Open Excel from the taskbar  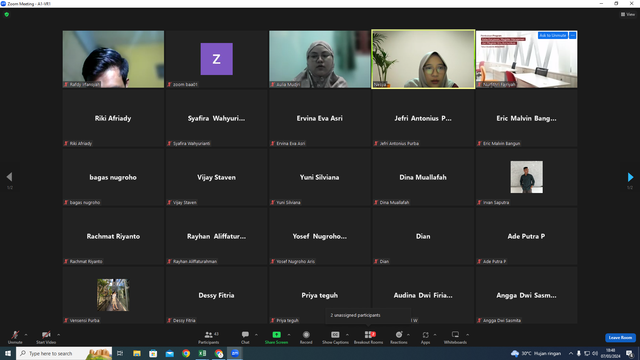pyautogui.click(x=202, y=353)
